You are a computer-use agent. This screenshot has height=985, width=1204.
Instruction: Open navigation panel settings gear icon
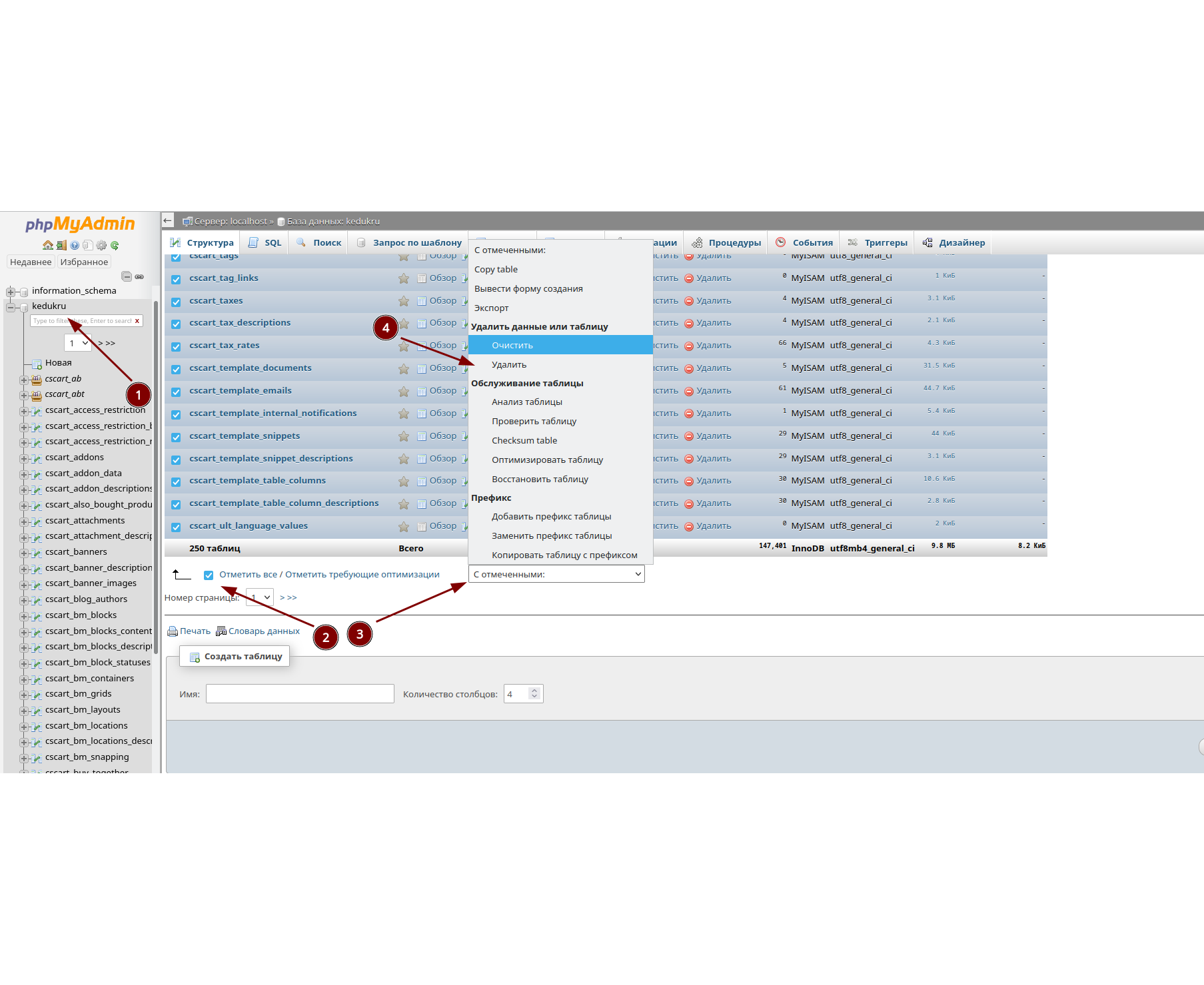[101, 245]
